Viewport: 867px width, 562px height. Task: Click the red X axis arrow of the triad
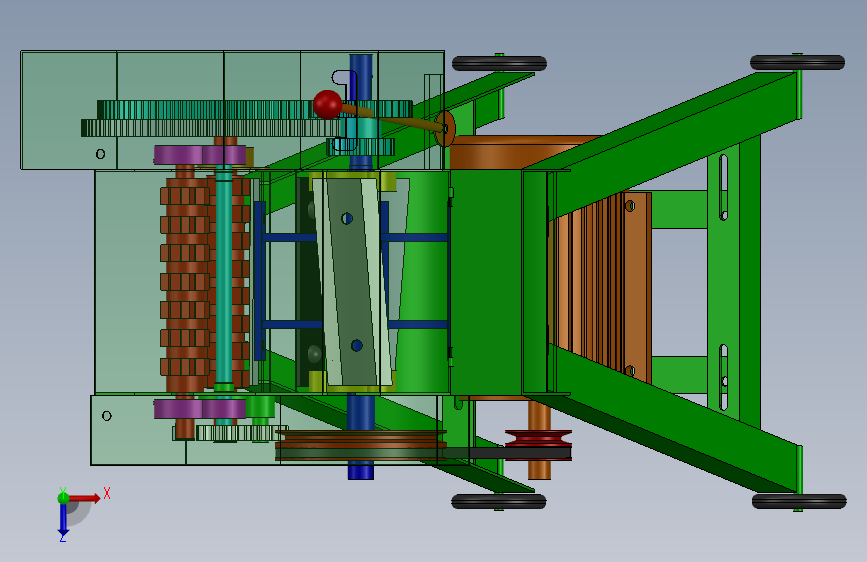tap(84, 498)
